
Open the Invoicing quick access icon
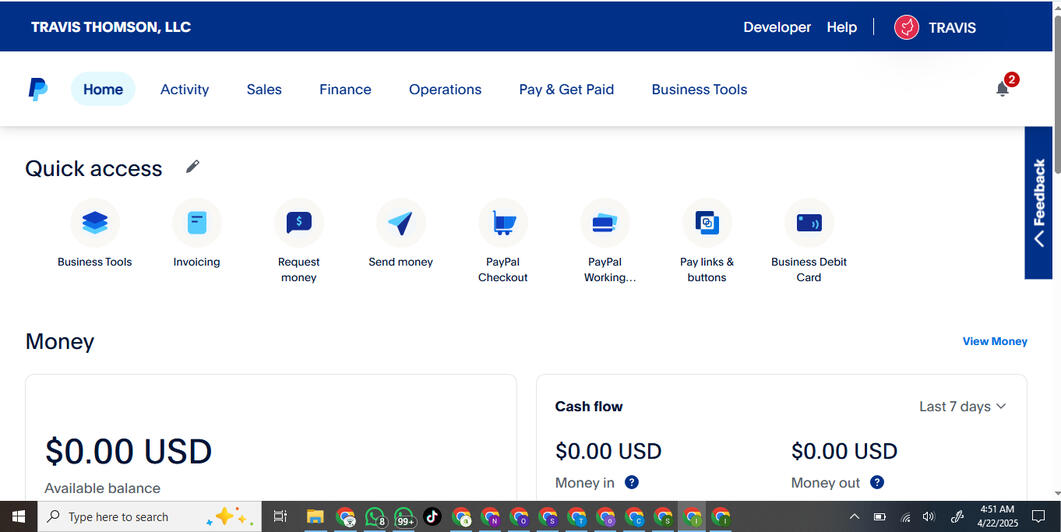click(x=197, y=223)
